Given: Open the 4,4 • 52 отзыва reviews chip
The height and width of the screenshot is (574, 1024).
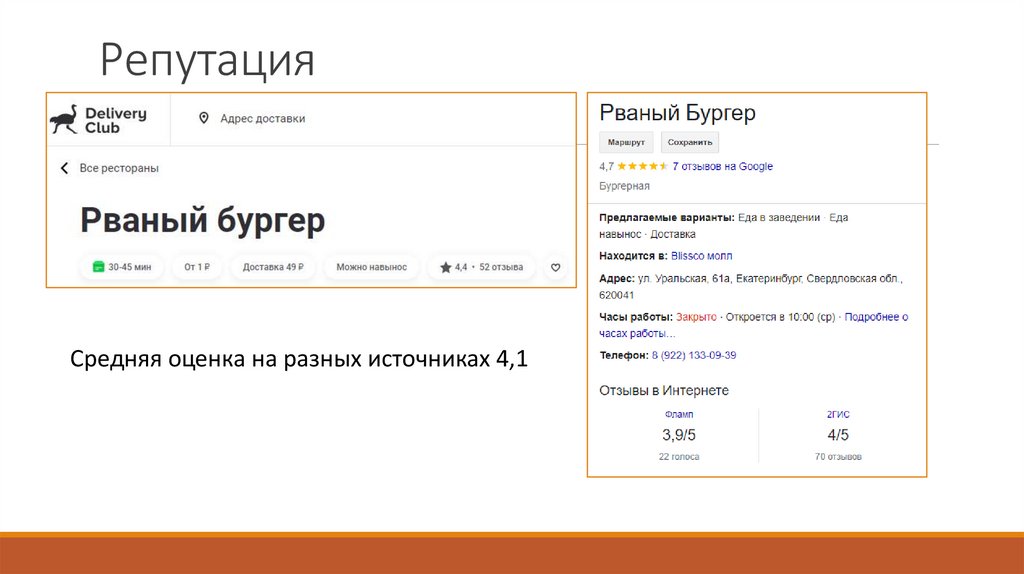Looking at the screenshot, I should click(x=481, y=267).
